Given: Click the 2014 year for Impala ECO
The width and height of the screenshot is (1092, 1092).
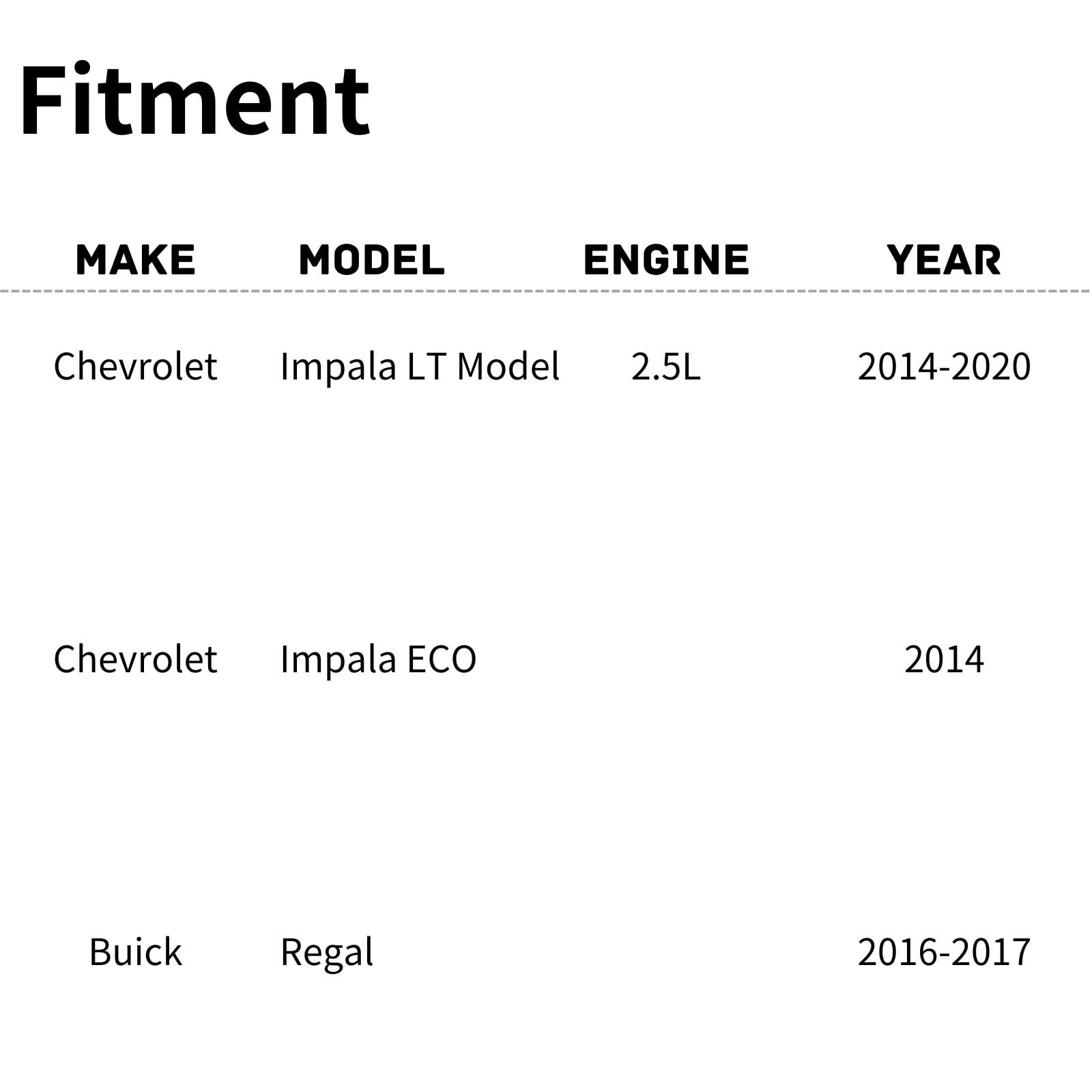Looking at the screenshot, I should pos(944,659).
